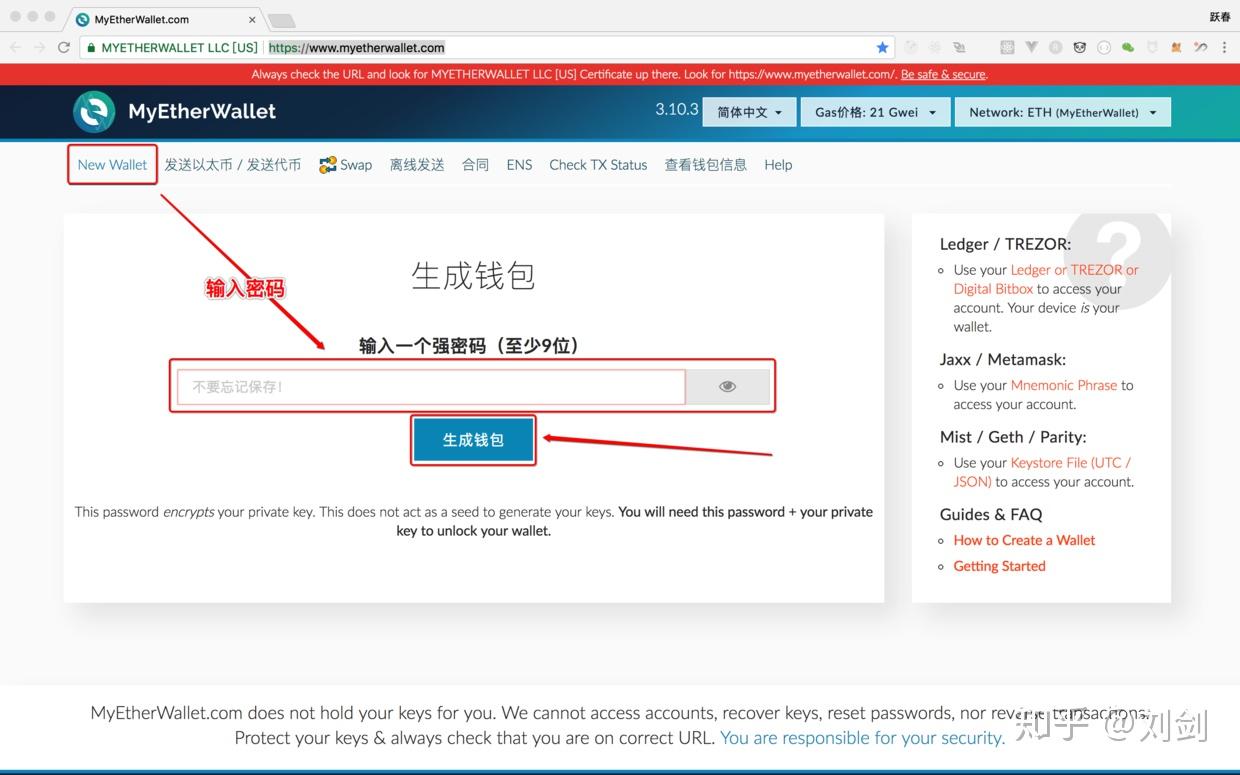This screenshot has height=775, width=1240.
Task: Open the Network: ETH selector
Action: (x=1062, y=112)
